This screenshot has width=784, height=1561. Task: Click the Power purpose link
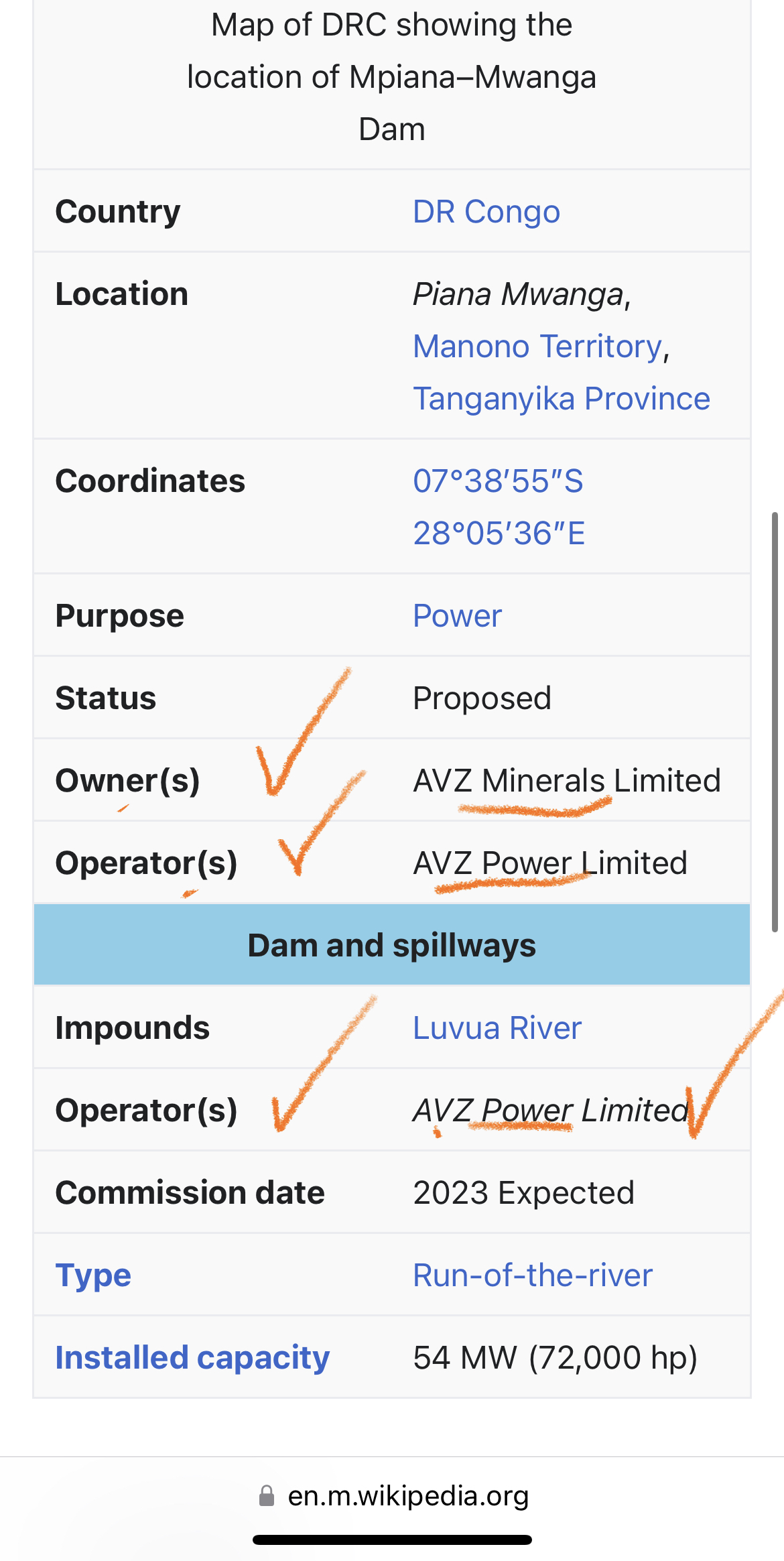(457, 616)
